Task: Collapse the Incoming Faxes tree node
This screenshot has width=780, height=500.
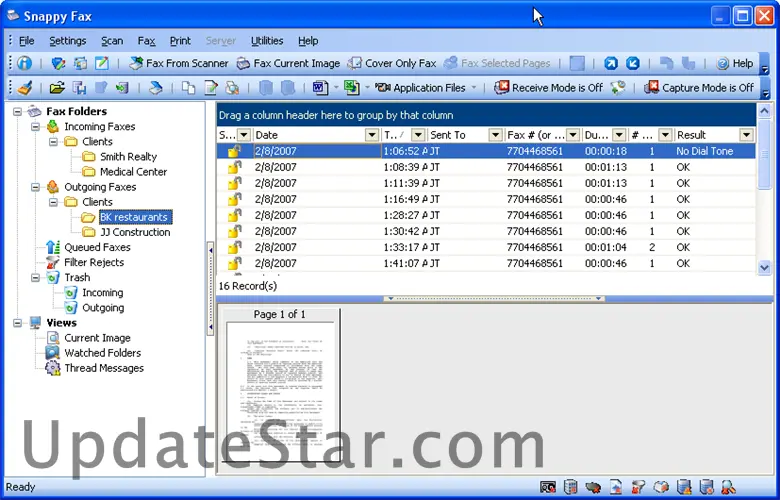Action: (x=37, y=127)
